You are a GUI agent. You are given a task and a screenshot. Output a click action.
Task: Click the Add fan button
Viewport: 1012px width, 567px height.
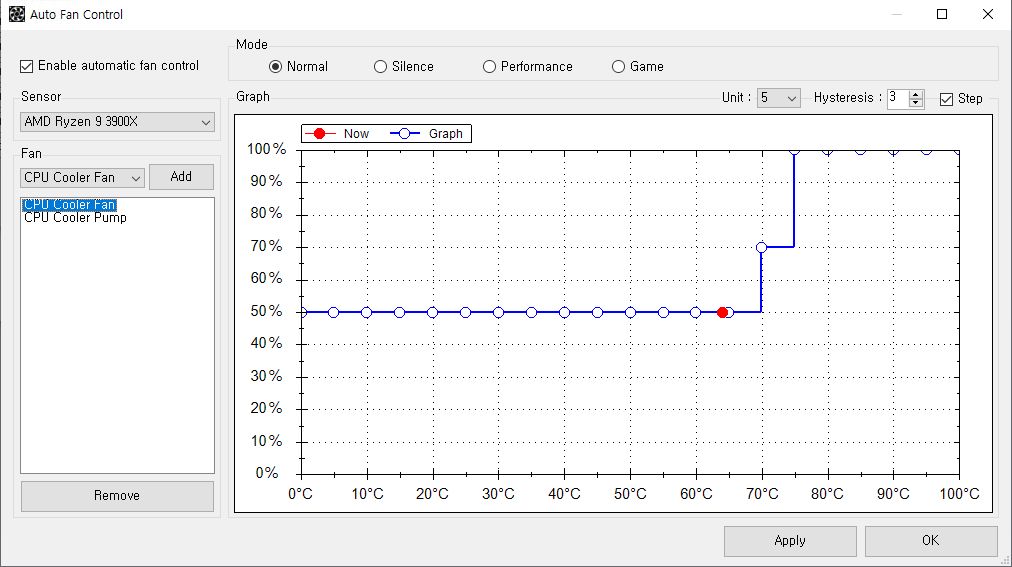click(181, 177)
